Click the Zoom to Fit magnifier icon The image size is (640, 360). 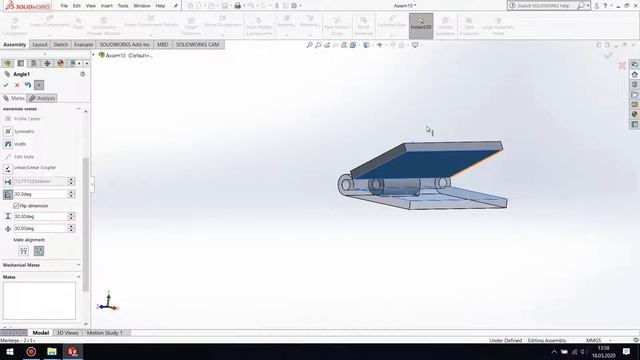pos(309,45)
